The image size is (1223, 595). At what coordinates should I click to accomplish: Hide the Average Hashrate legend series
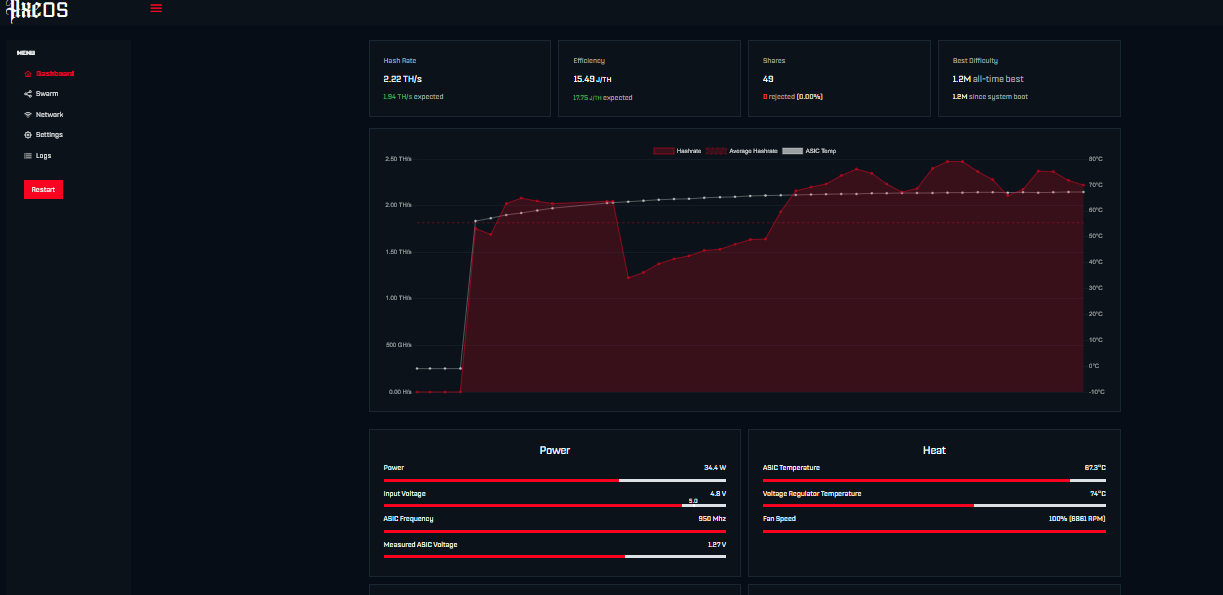pyautogui.click(x=741, y=151)
